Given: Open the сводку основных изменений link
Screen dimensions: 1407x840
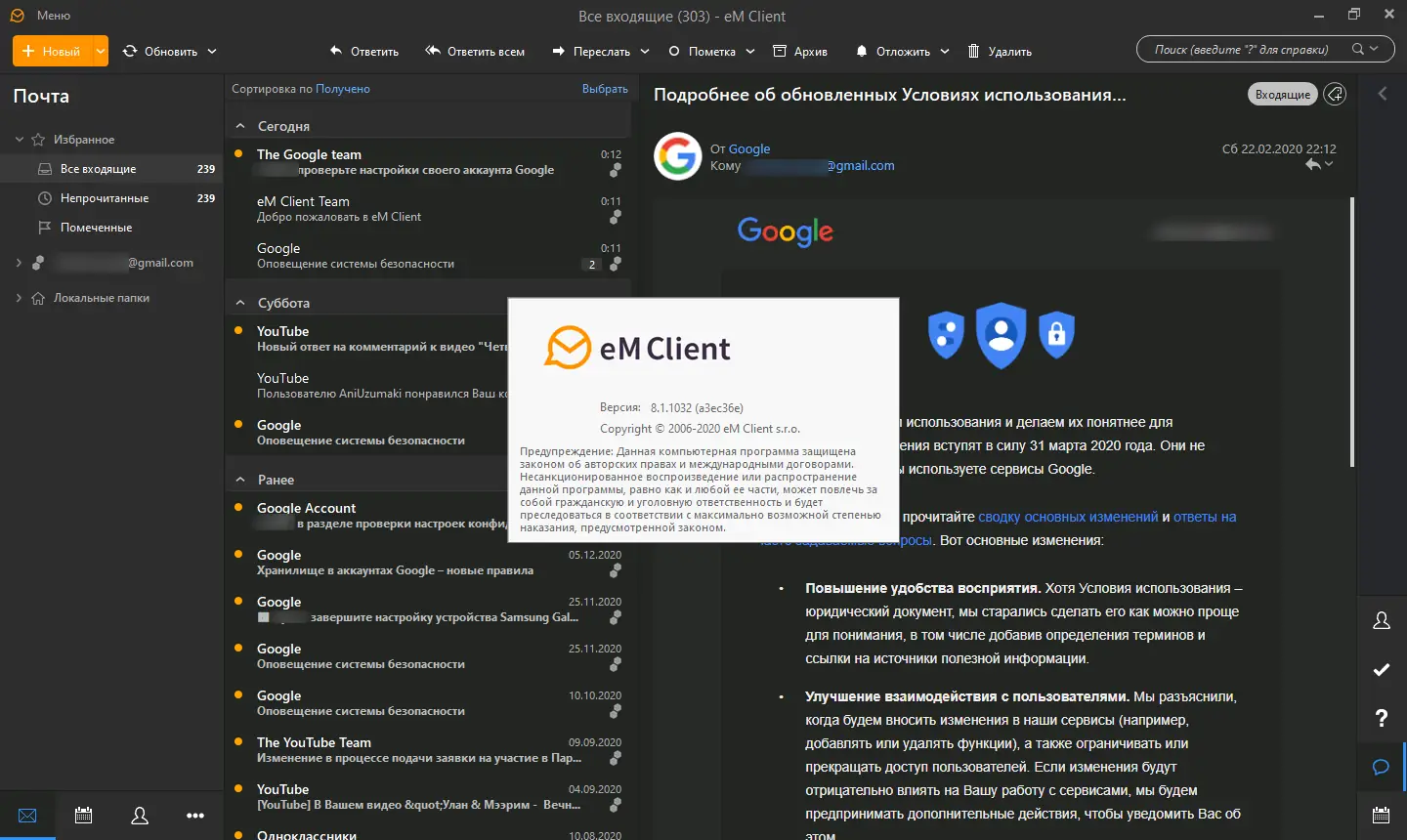Looking at the screenshot, I should pos(1068,517).
